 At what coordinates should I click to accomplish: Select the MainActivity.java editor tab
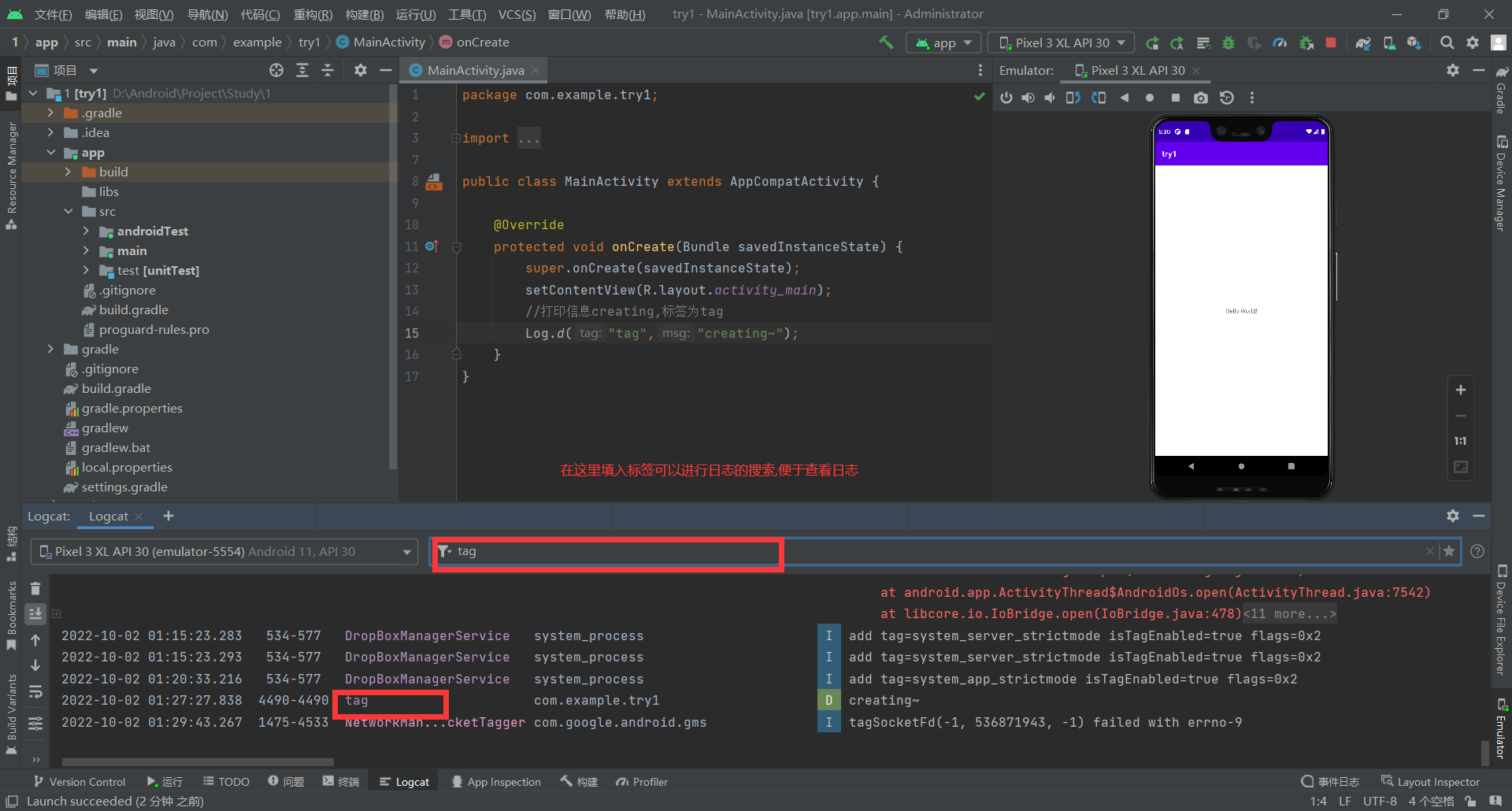tap(475, 70)
